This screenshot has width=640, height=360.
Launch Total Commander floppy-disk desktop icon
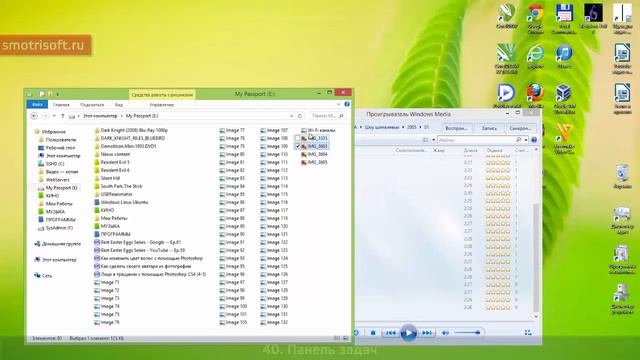[564, 17]
